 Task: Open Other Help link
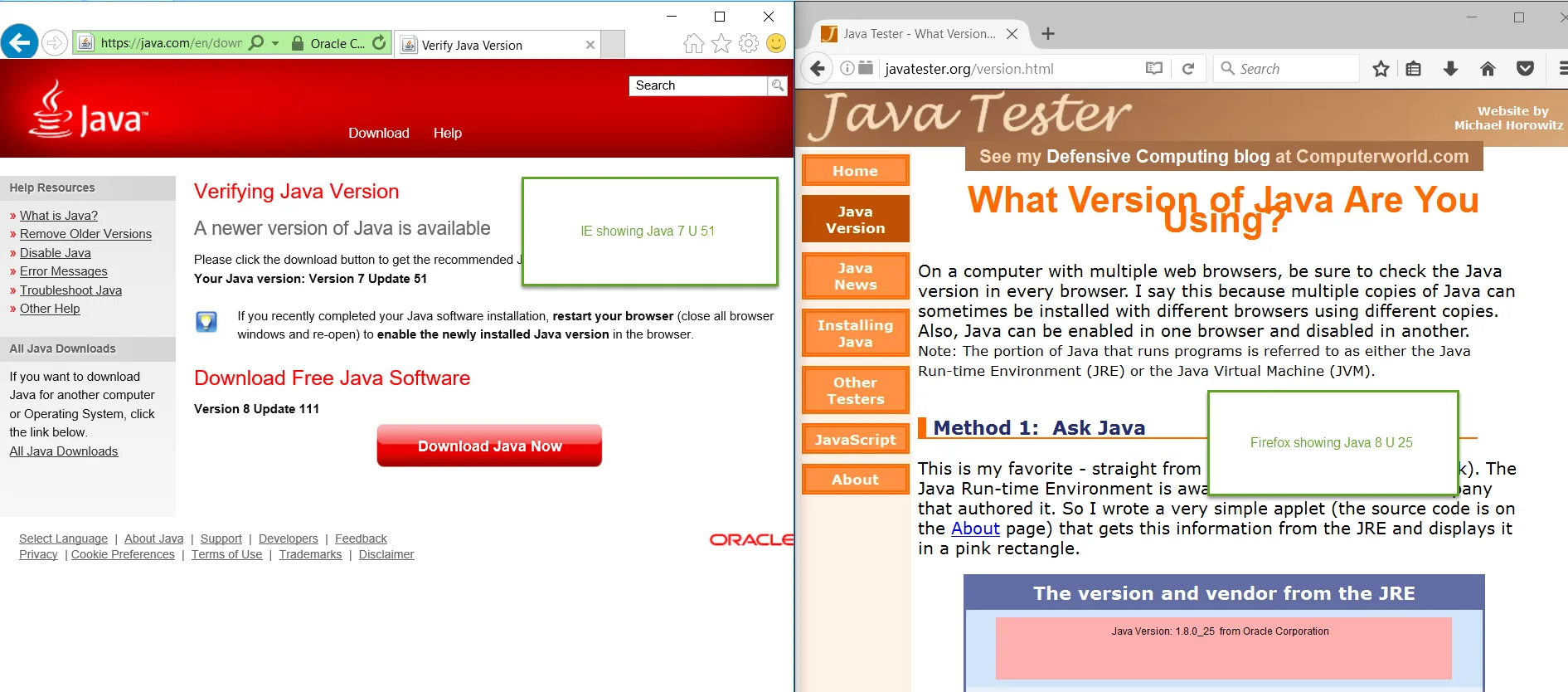tap(50, 309)
